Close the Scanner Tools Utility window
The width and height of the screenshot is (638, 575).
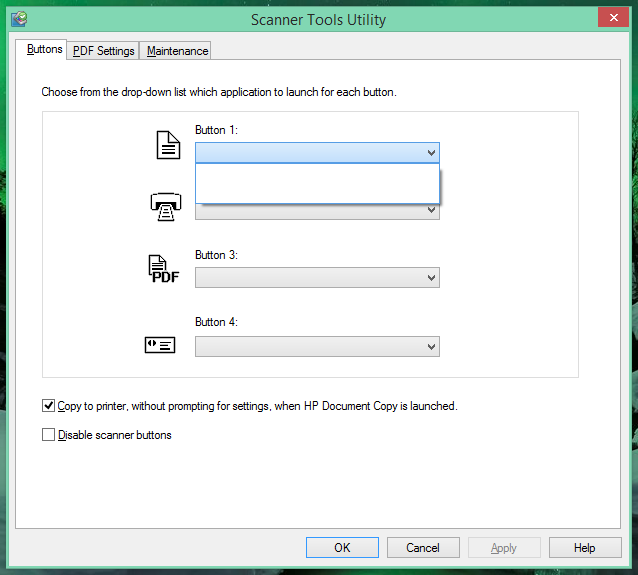click(x=614, y=17)
